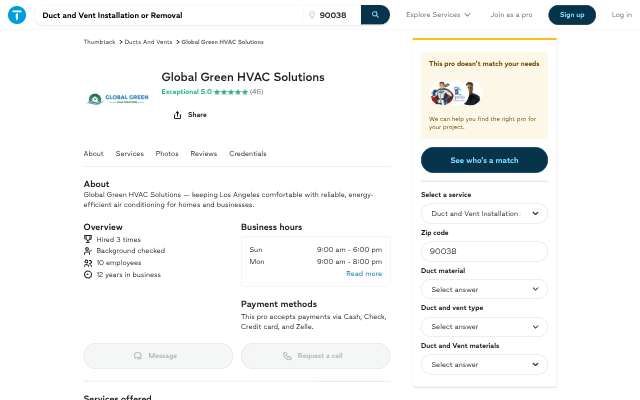Open the Duct material dropdown
The height and width of the screenshot is (400, 640).
click(x=484, y=289)
